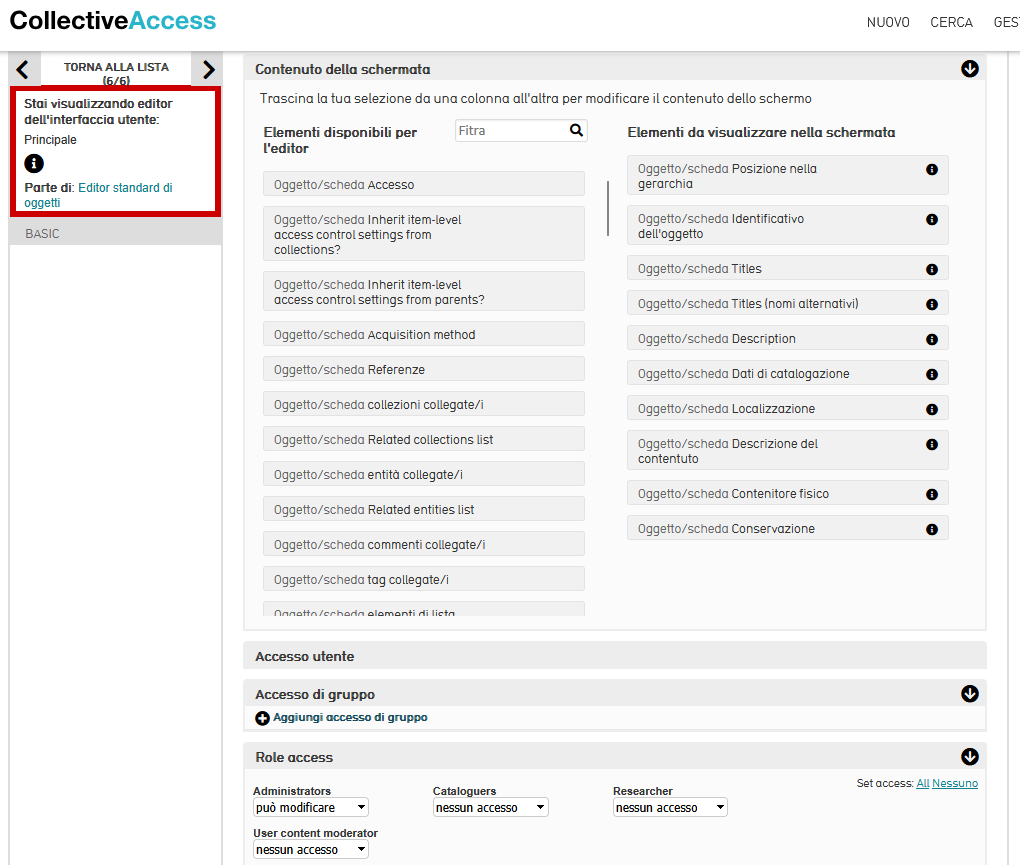Screen dimensions: 1020x865
Task: Select Related entities list element
Action: tap(423, 509)
